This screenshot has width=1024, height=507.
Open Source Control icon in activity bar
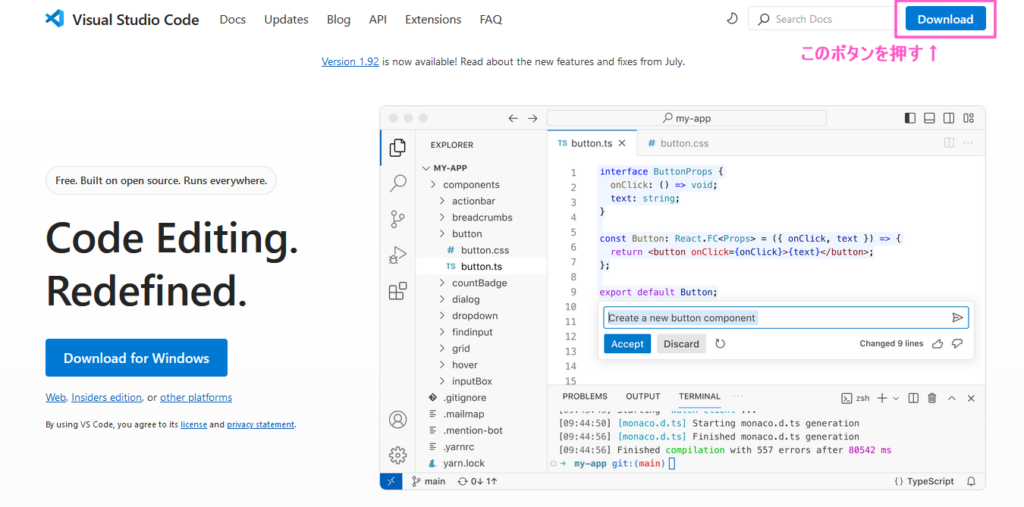(x=397, y=219)
